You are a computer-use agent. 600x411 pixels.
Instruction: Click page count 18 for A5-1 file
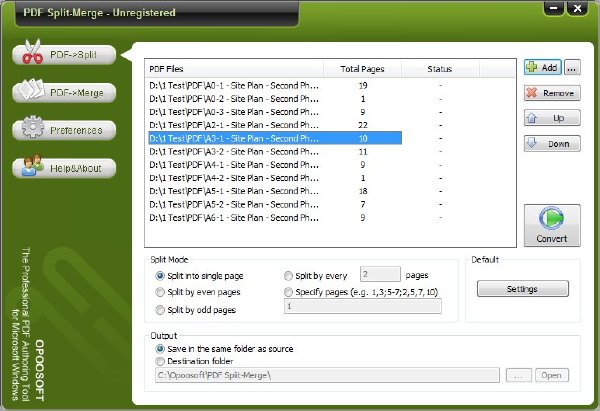click(x=363, y=191)
